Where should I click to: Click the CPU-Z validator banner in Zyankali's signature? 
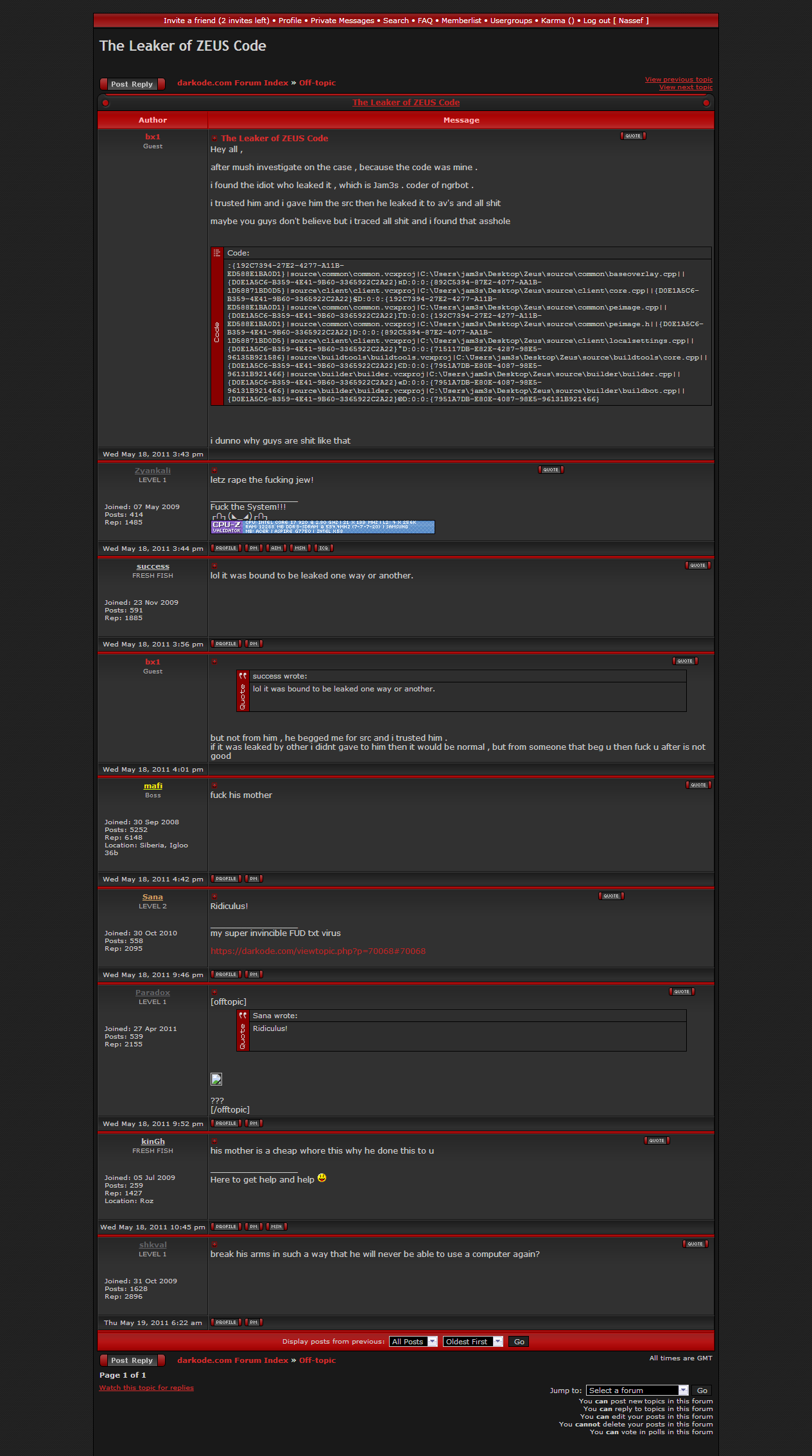click(323, 527)
